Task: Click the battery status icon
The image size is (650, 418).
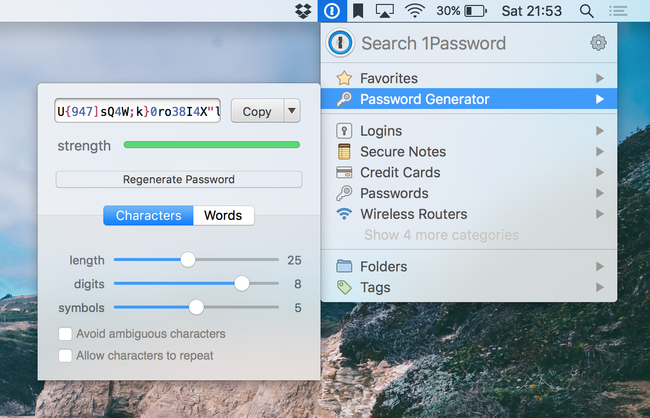Action: pyautogui.click(x=475, y=11)
